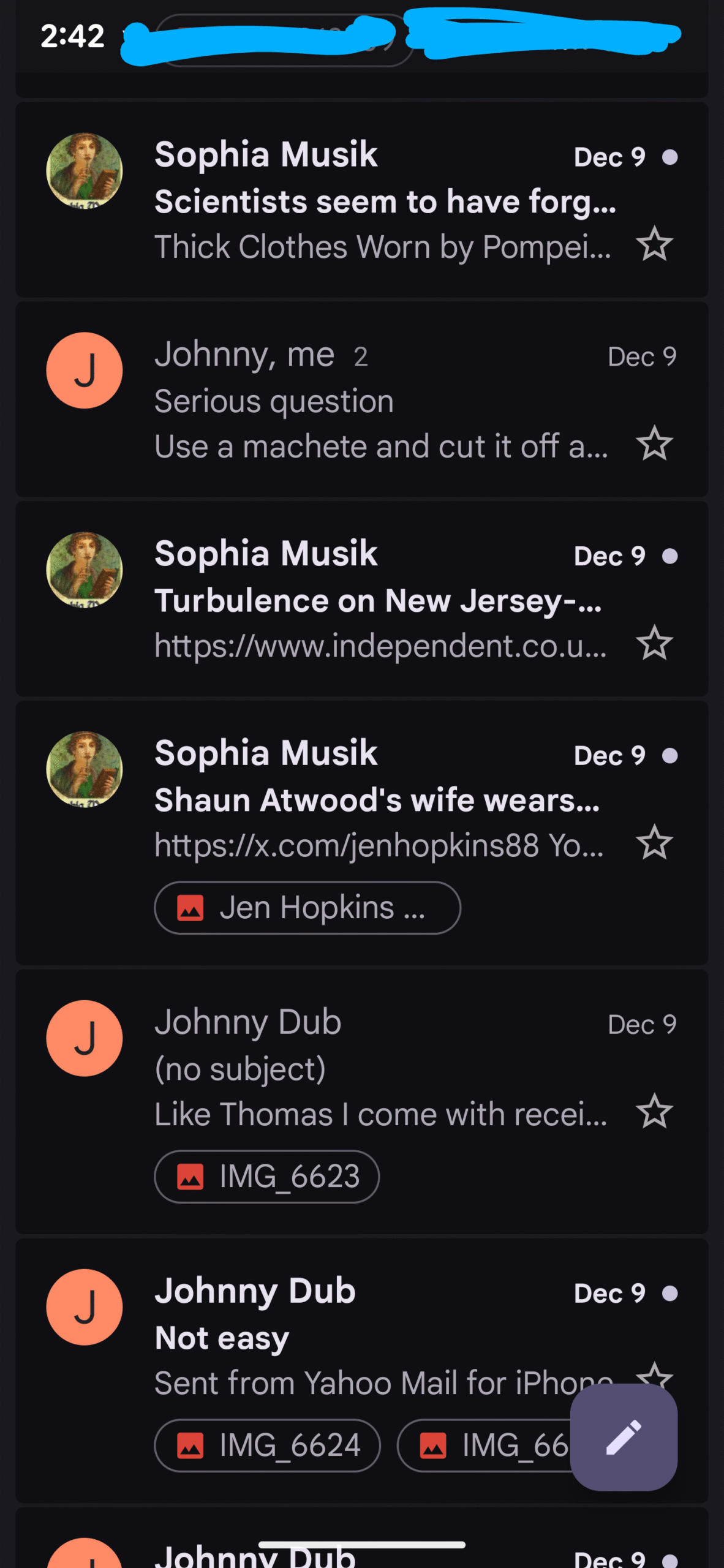Star the 'Shaun Atwood's wife wears' email
The height and width of the screenshot is (1568, 724).
point(654,843)
